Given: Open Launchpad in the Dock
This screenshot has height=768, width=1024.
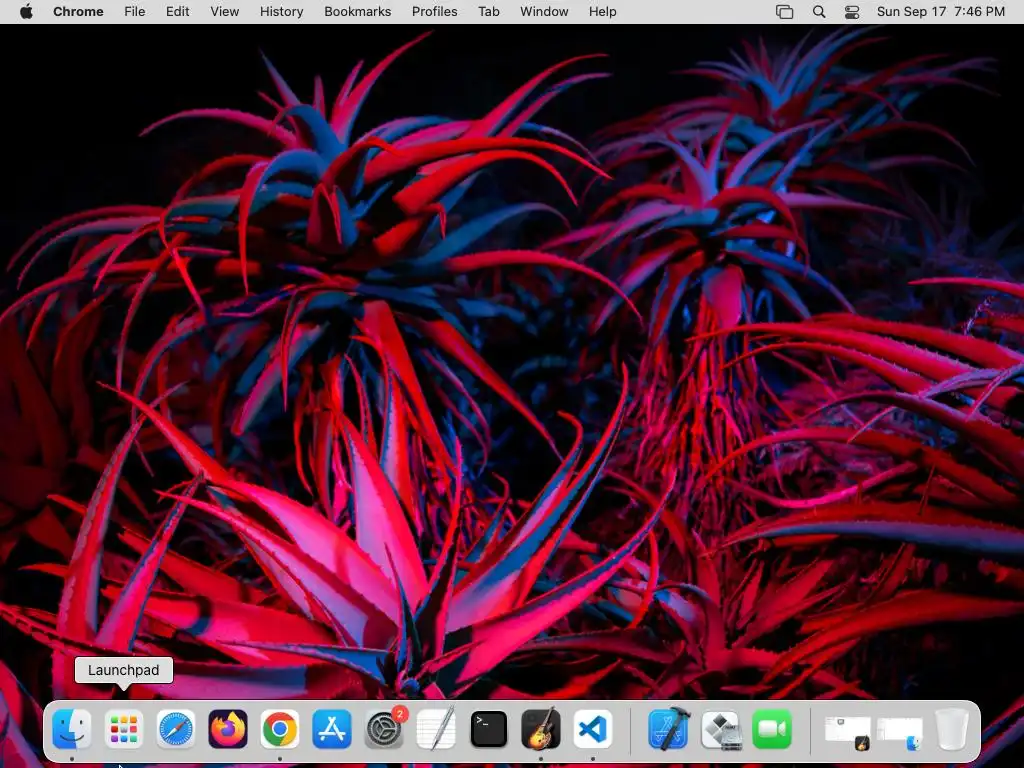Looking at the screenshot, I should click(x=123, y=729).
